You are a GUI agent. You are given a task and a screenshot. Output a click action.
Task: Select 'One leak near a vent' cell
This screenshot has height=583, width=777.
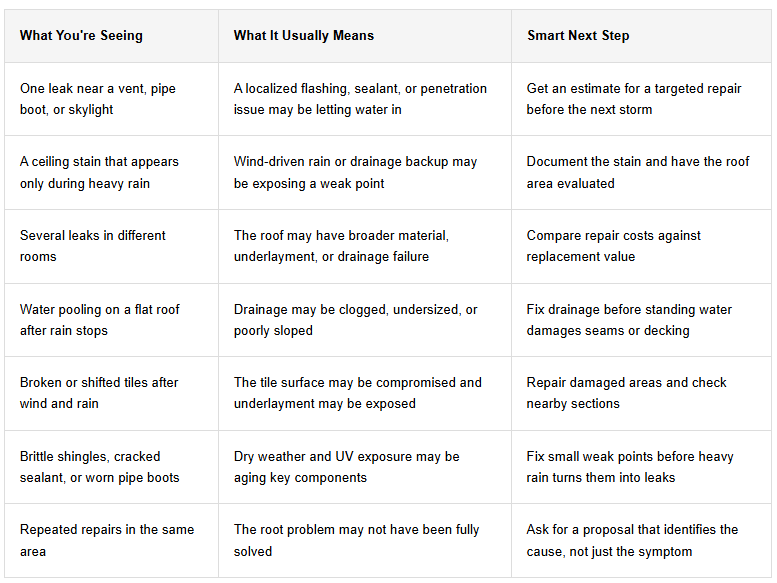click(x=111, y=99)
